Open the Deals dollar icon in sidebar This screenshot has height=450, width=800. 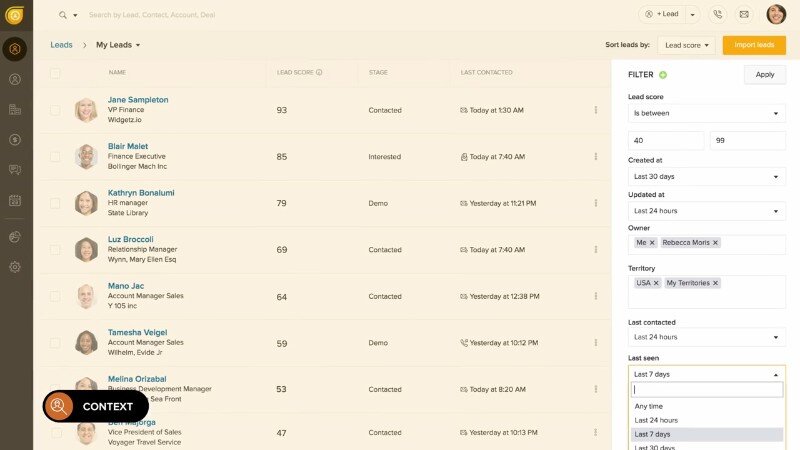tap(15, 140)
